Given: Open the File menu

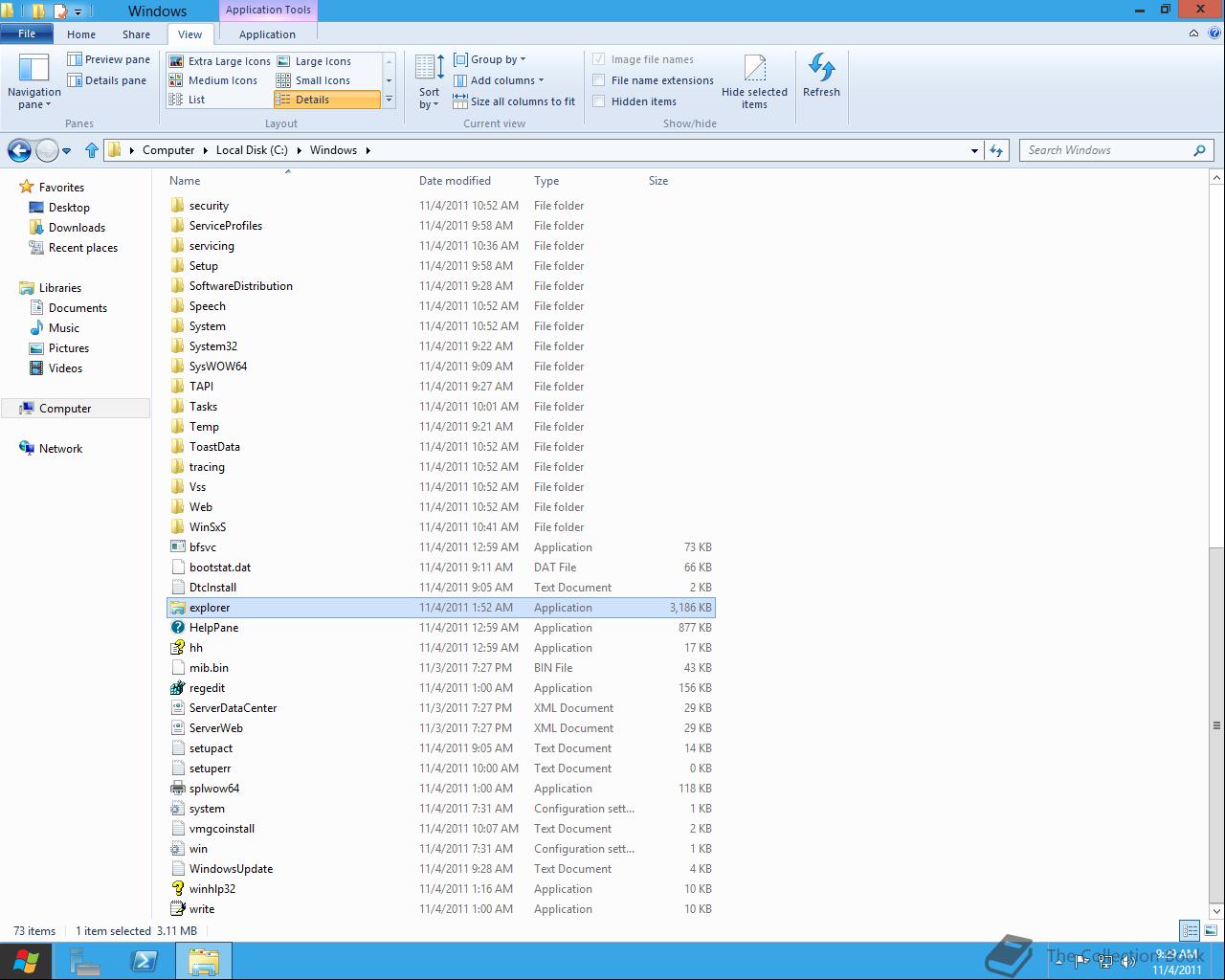Looking at the screenshot, I should click(x=27, y=33).
